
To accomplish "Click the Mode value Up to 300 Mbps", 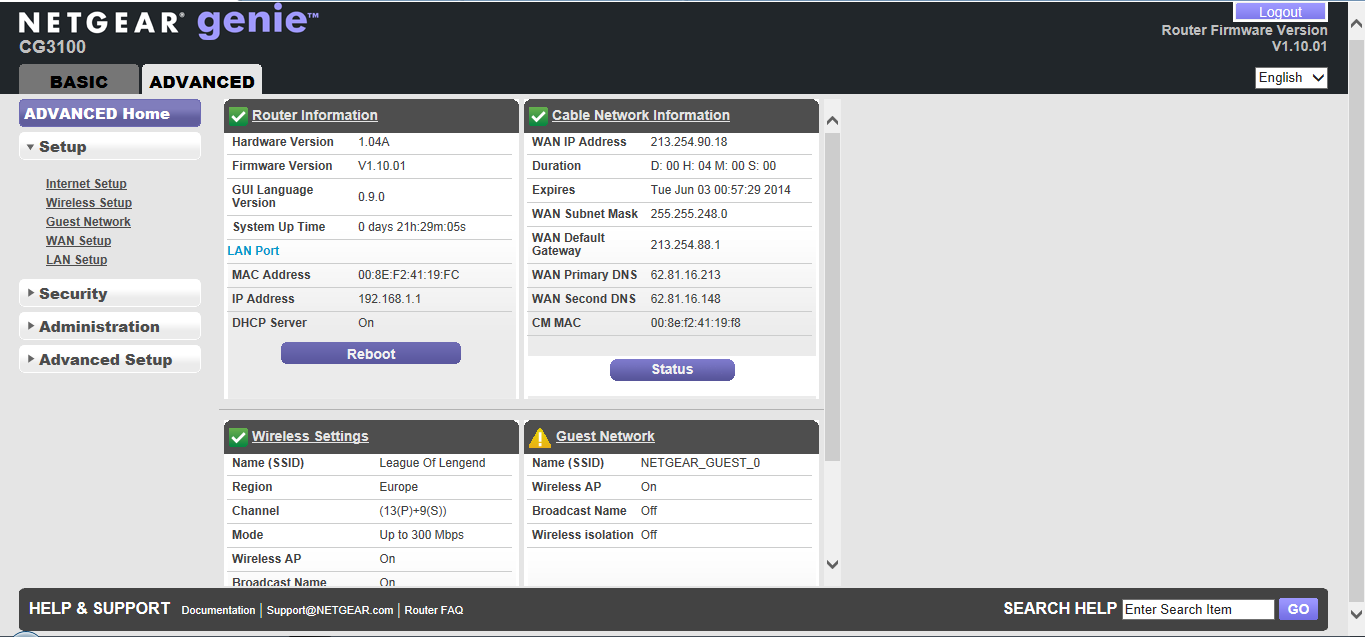I will pyautogui.click(x=422, y=535).
